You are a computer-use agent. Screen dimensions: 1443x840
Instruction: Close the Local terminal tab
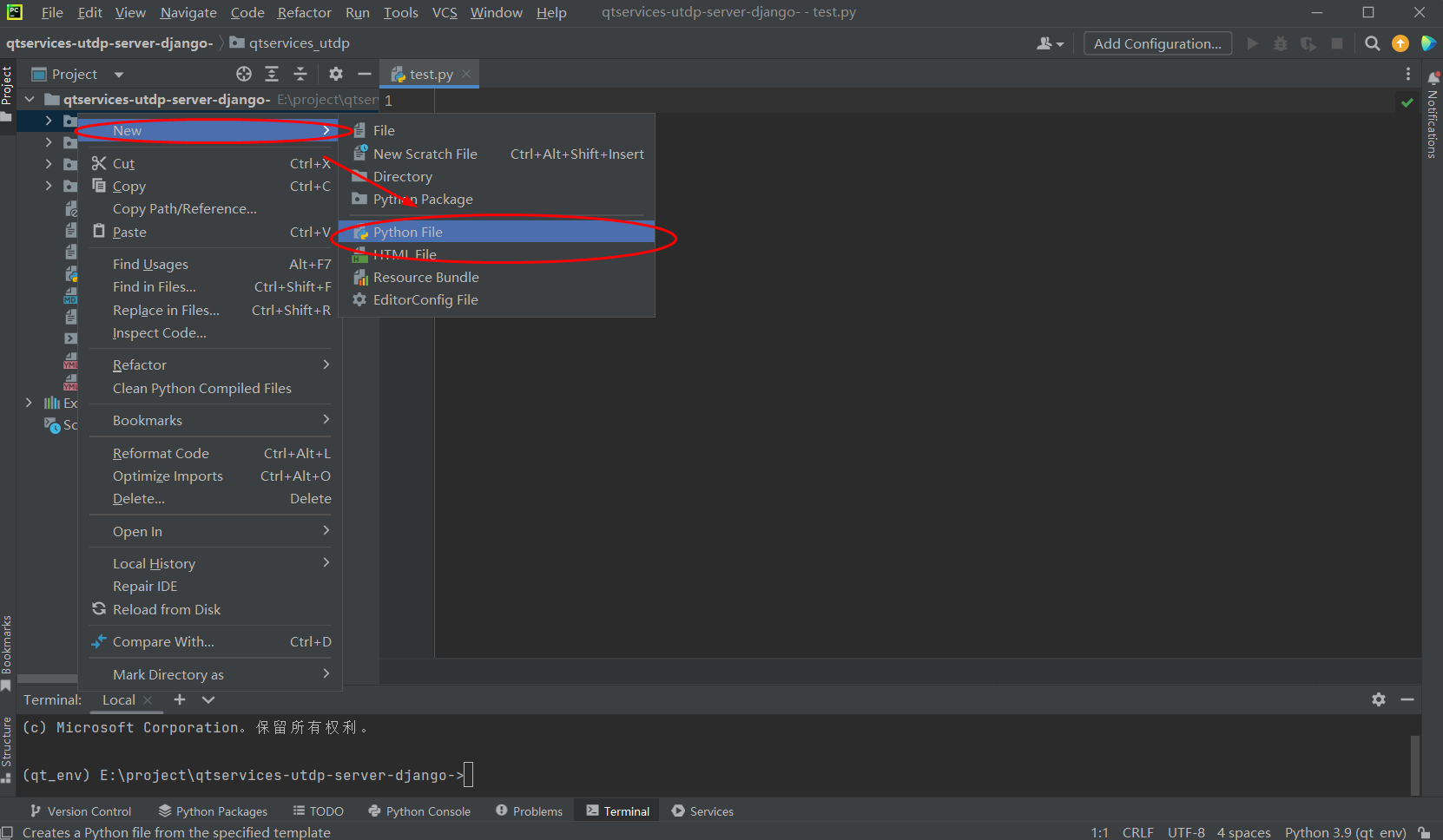(148, 700)
